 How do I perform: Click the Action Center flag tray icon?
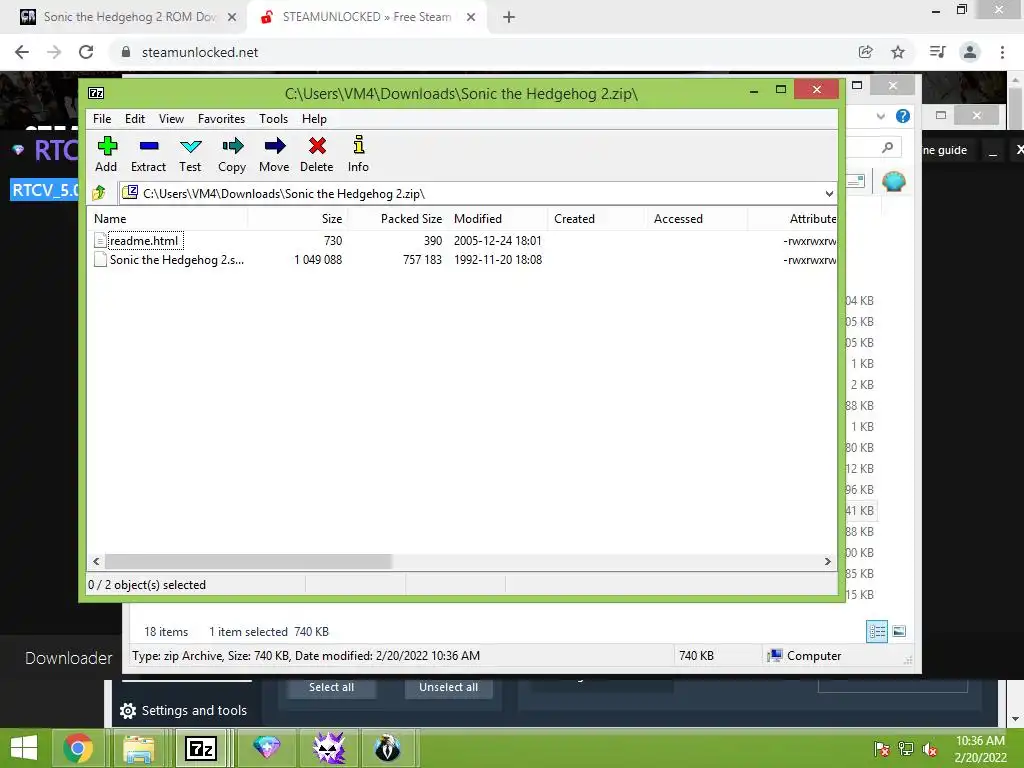click(x=882, y=749)
